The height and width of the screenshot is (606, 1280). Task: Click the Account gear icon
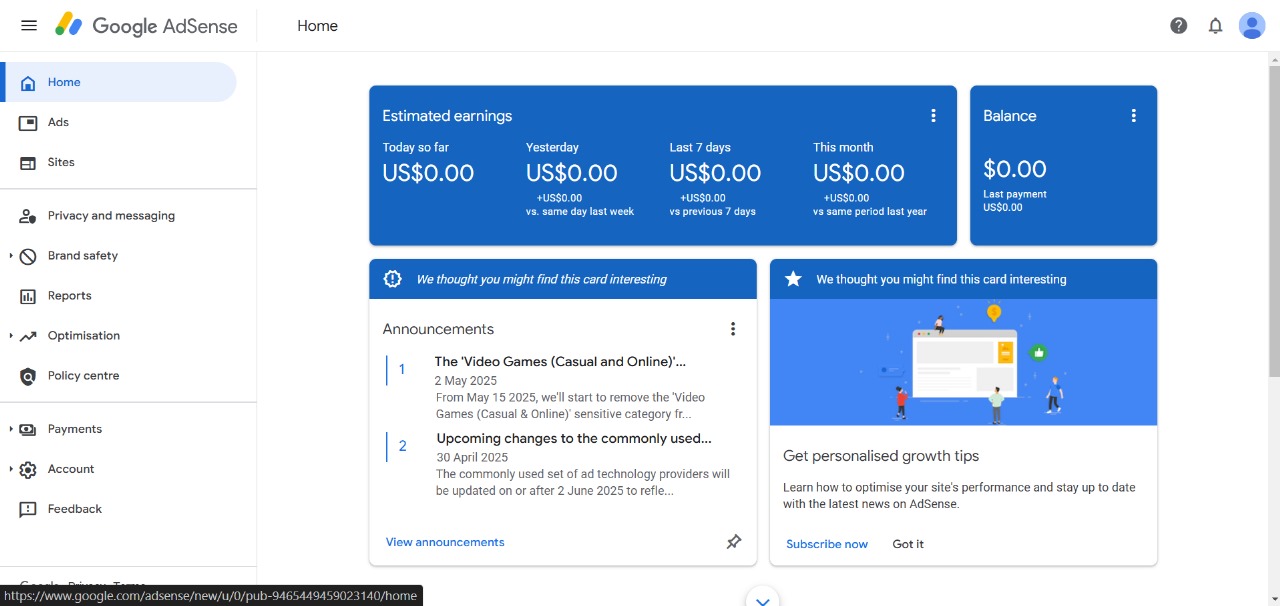(28, 470)
